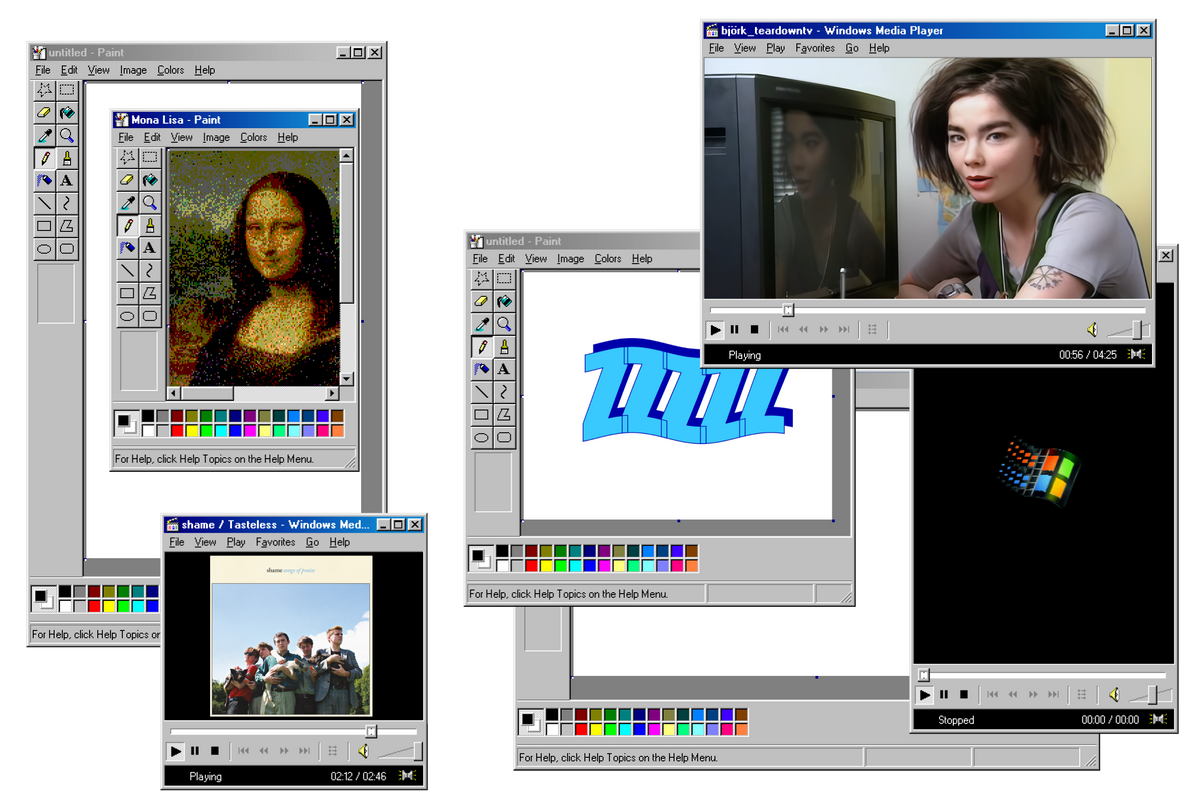
Task: Expand Favorites menu in björk_teardowntv player
Action: [x=815, y=48]
